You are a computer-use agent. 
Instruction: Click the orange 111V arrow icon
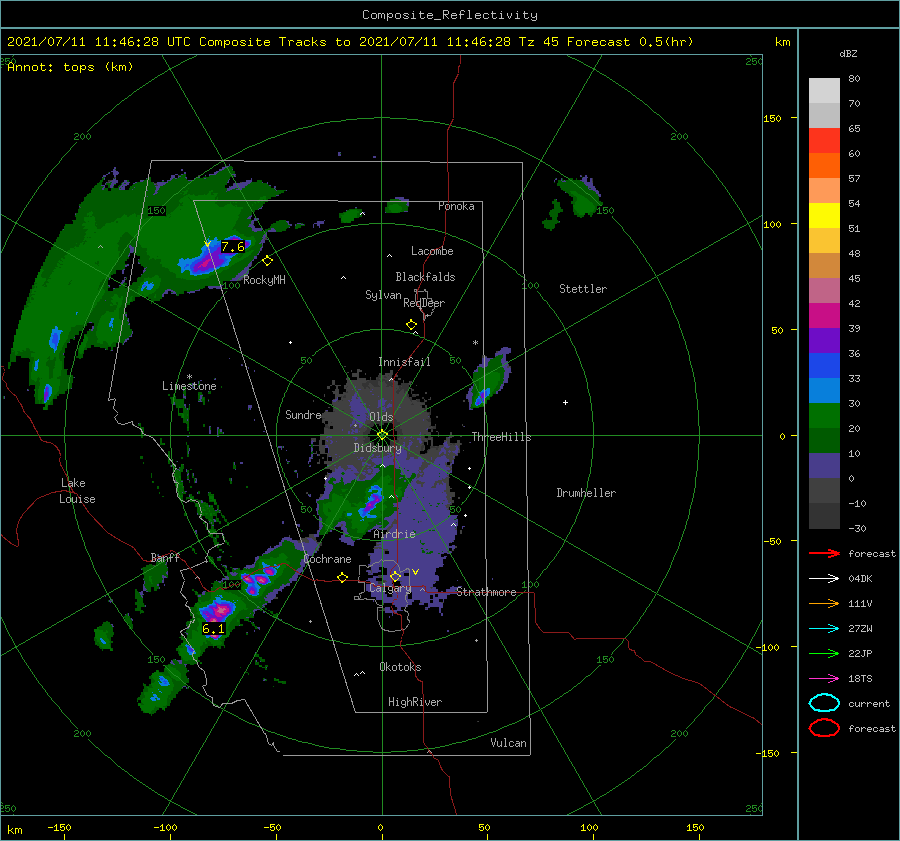(824, 603)
